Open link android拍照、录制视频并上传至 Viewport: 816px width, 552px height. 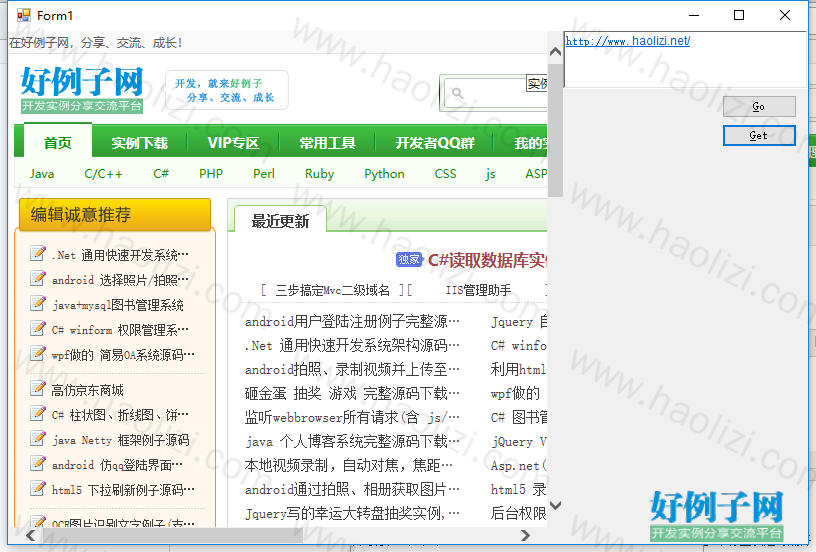point(352,369)
